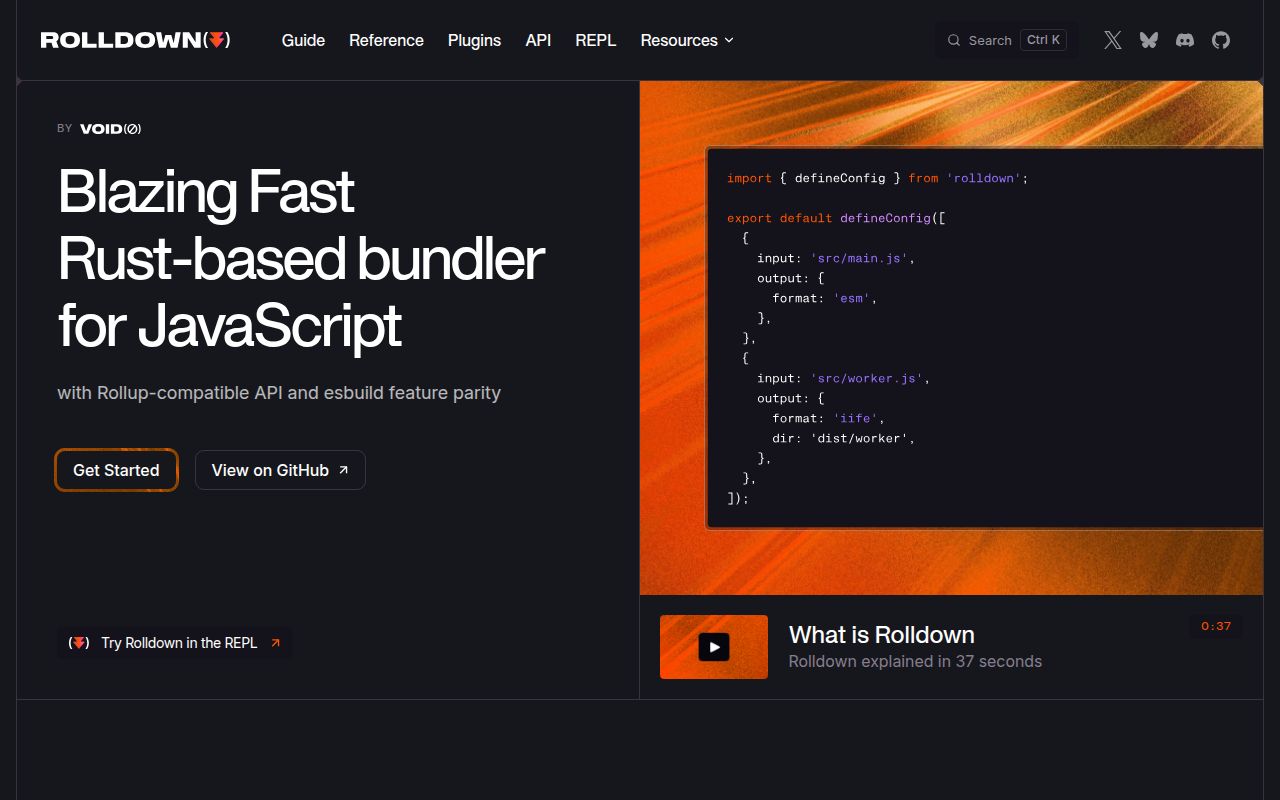Open the Reference menu item

click(386, 40)
